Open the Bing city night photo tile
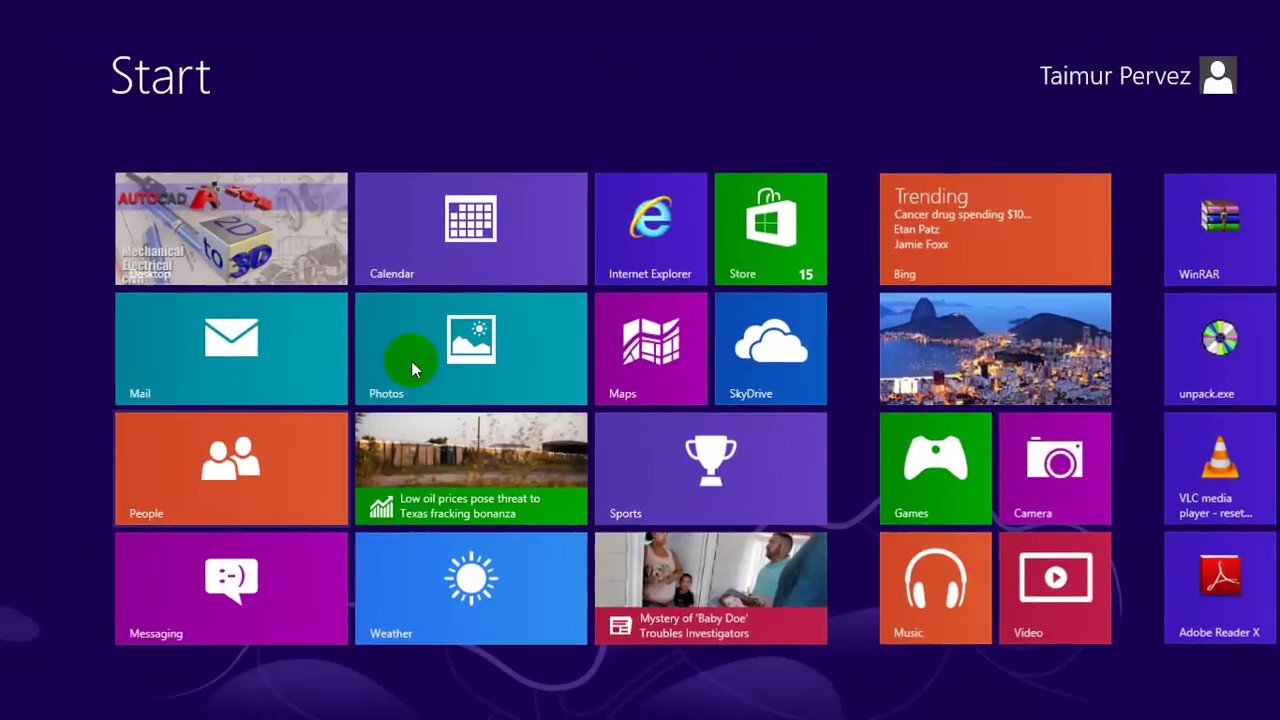Screen dimensions: 1280x720 click(995, 349)
